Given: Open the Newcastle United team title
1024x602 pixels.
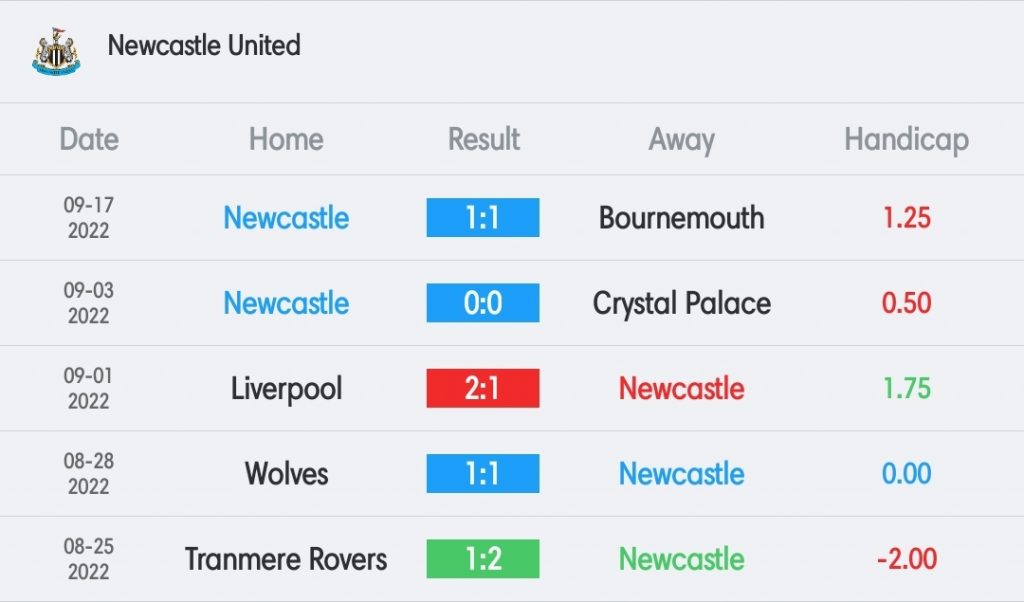Looking at the screenshot, I should tap(204, 46).
